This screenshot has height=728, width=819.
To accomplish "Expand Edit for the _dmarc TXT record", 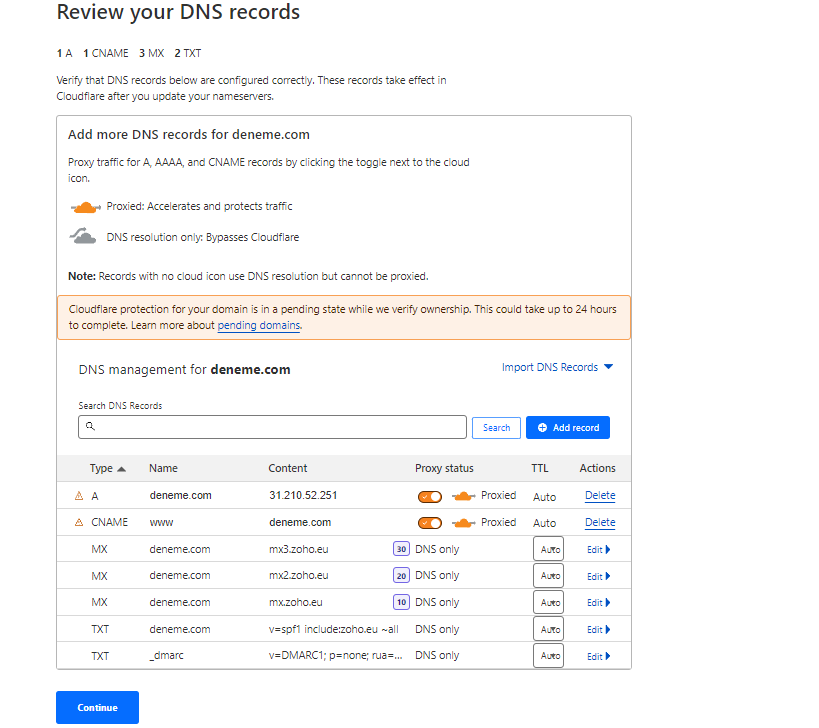I will (x=599, y=656).
